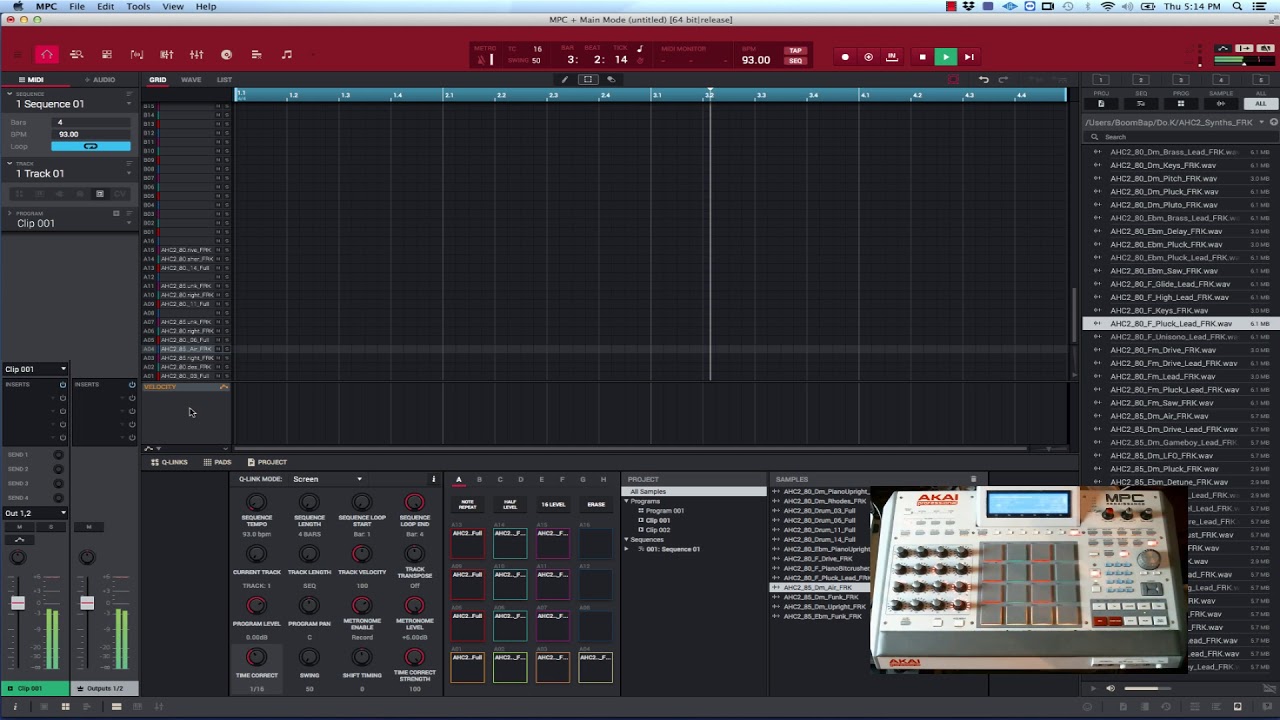The image size is (1280, 720).
Task: Expand the 001: Sequence 01 tree node
Action: pos(627,549)
